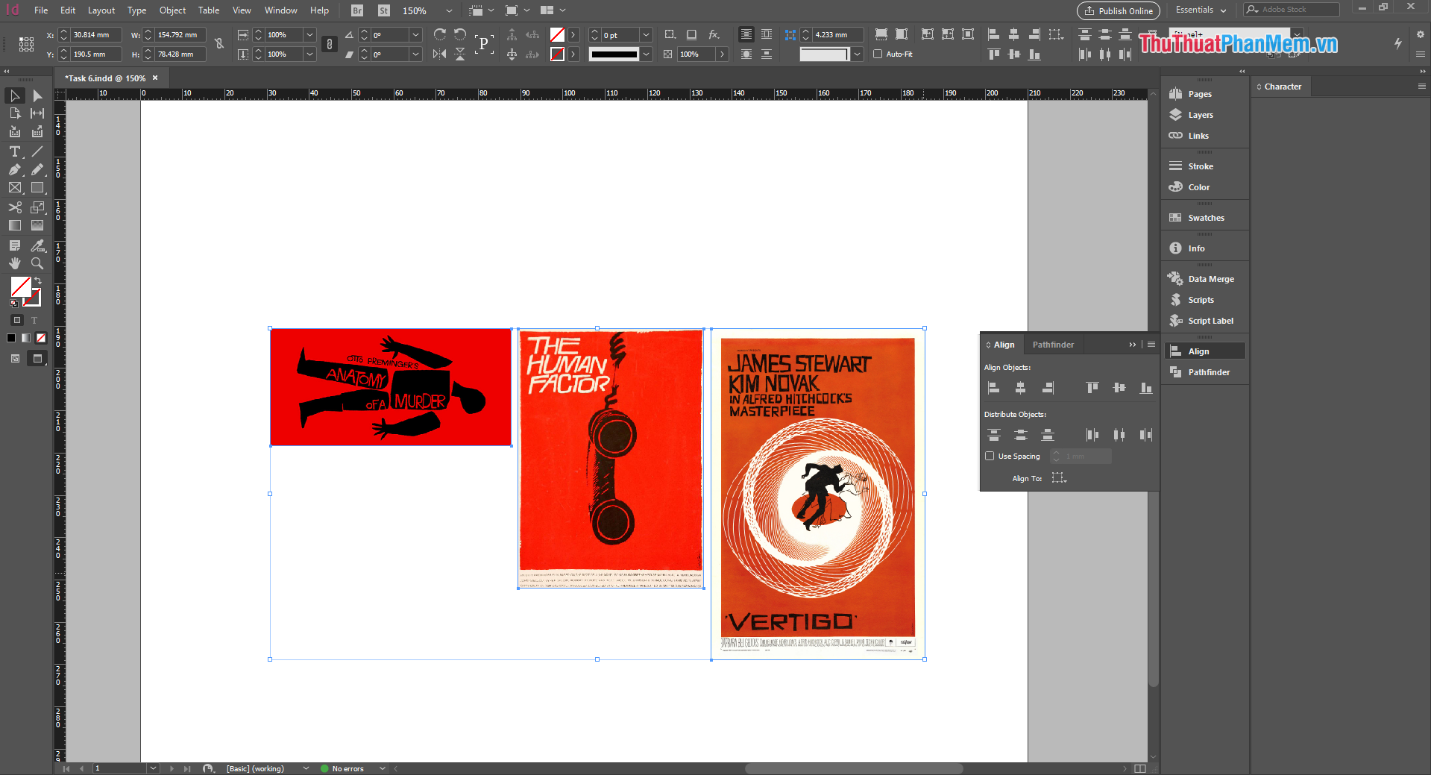Open the Object menu
This screenshot has height=775, width=1431.
pyautogui.click(x=172, y=10)
